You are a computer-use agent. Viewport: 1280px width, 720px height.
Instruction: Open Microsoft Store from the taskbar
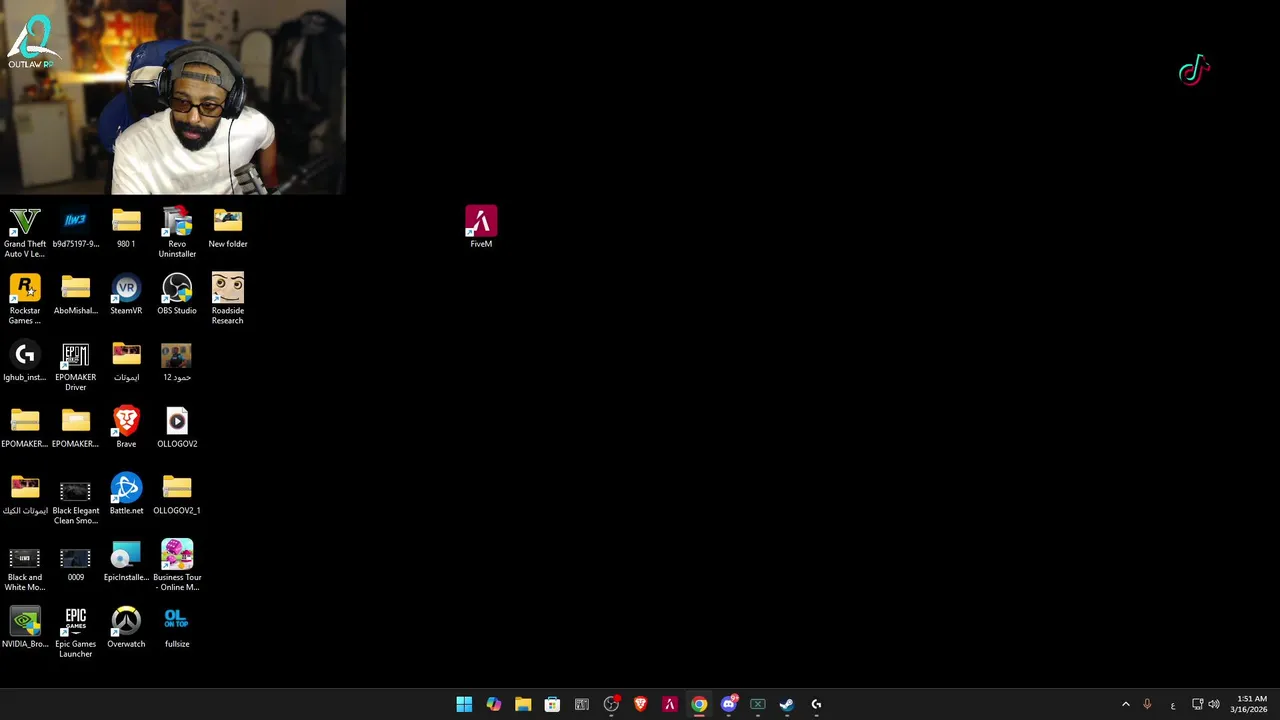552,704
